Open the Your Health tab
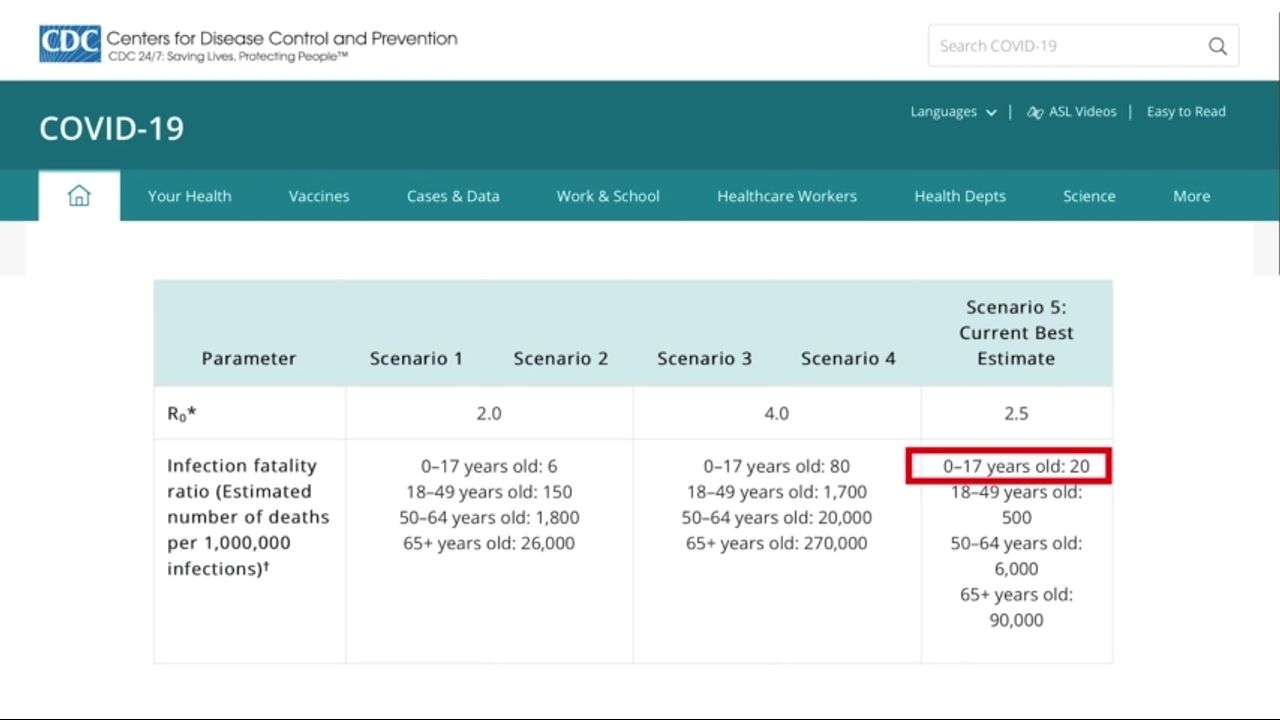 pos(189,196)
